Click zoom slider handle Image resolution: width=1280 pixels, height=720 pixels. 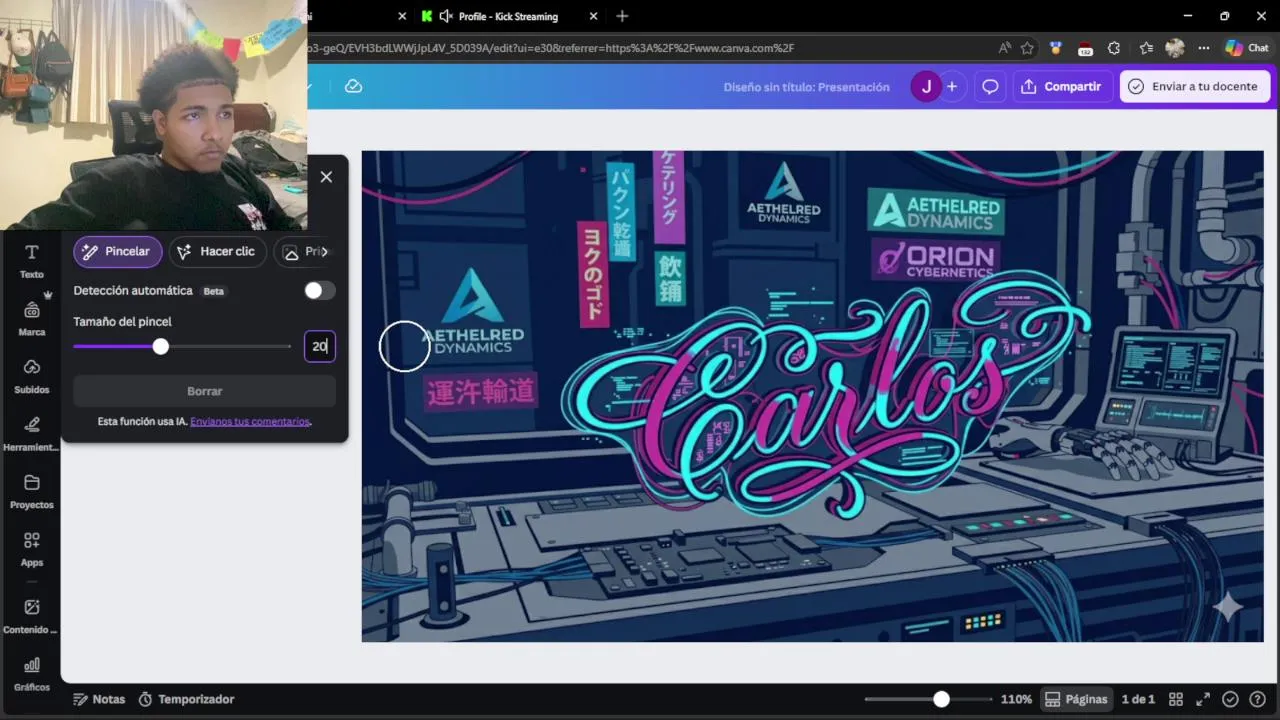(941, 699)
